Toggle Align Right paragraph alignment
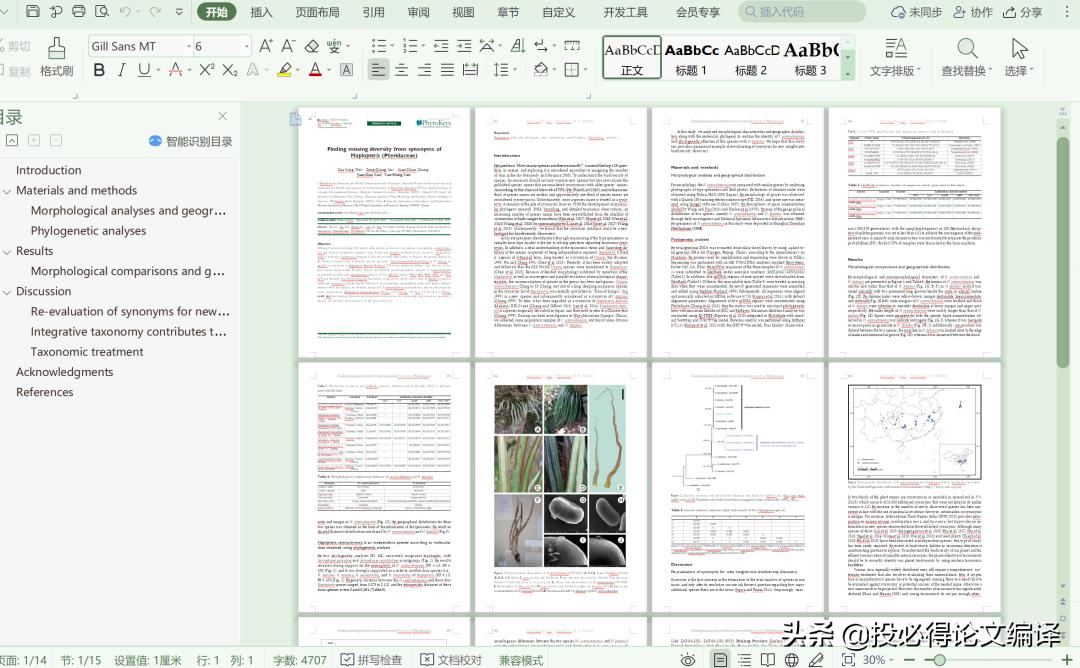Viewport: 1080px width, 668px height. click(425, 70)
